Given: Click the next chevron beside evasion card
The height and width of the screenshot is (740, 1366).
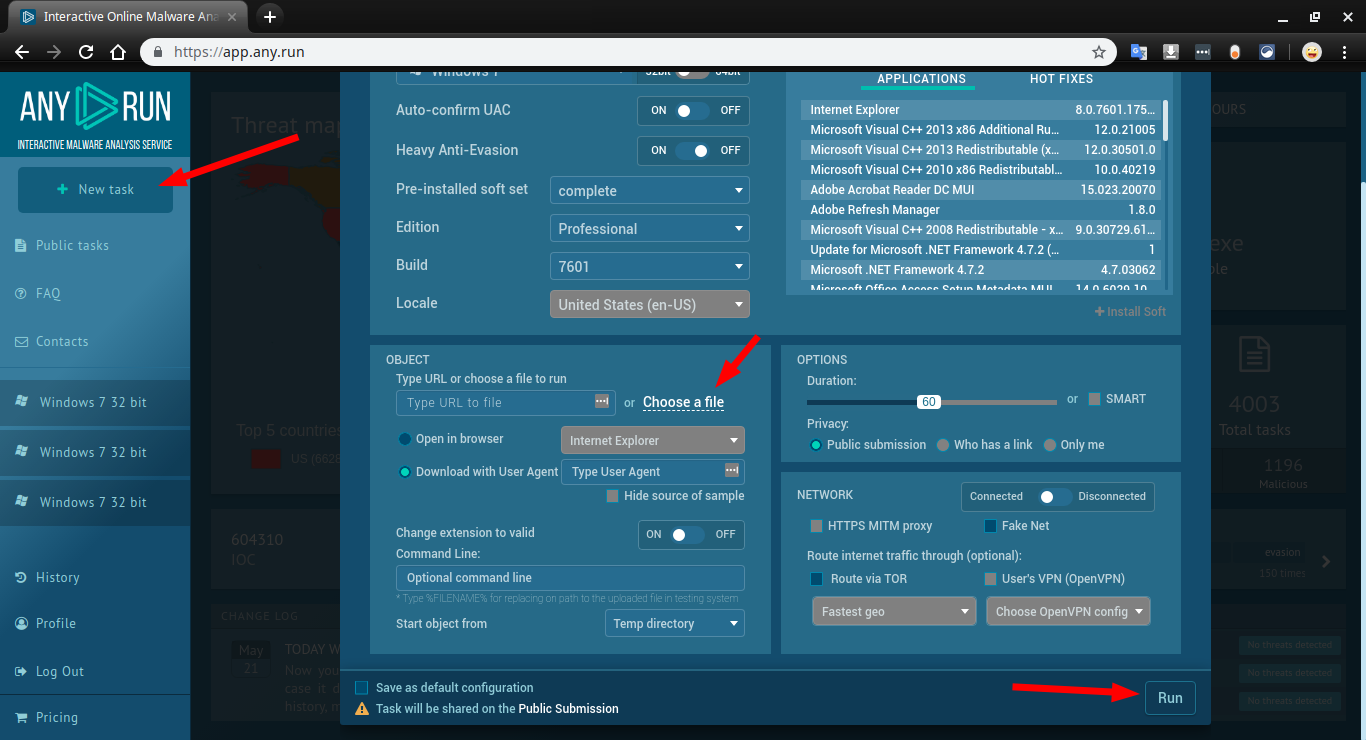Looking at the screenshot, I should pyautogui.click(x=1326, y=562).
